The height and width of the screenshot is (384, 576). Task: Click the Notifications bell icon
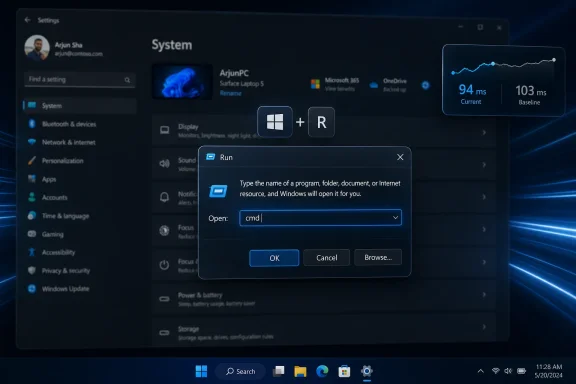tap(165, 197)
